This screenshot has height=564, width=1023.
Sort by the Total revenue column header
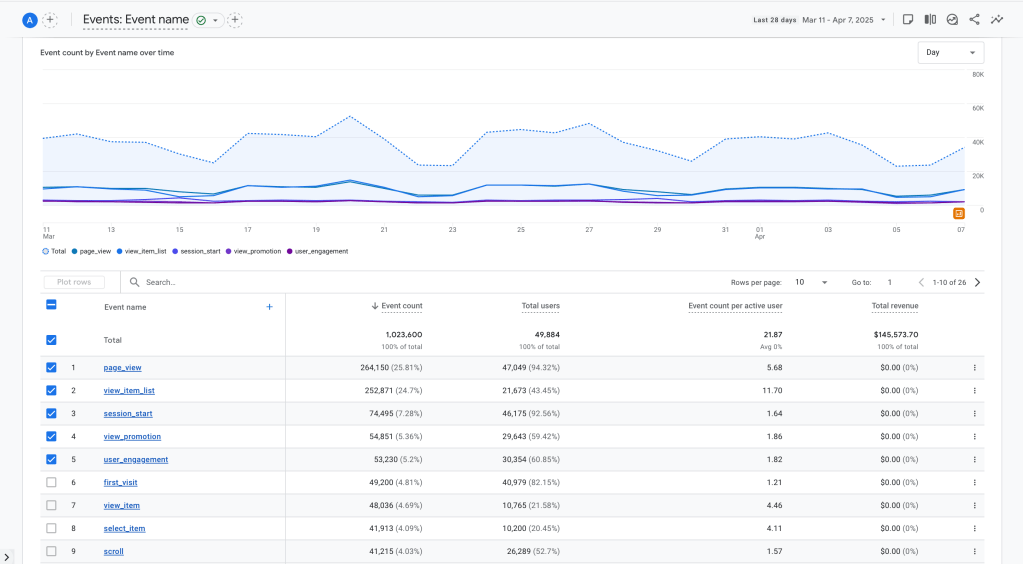(894, 306)
